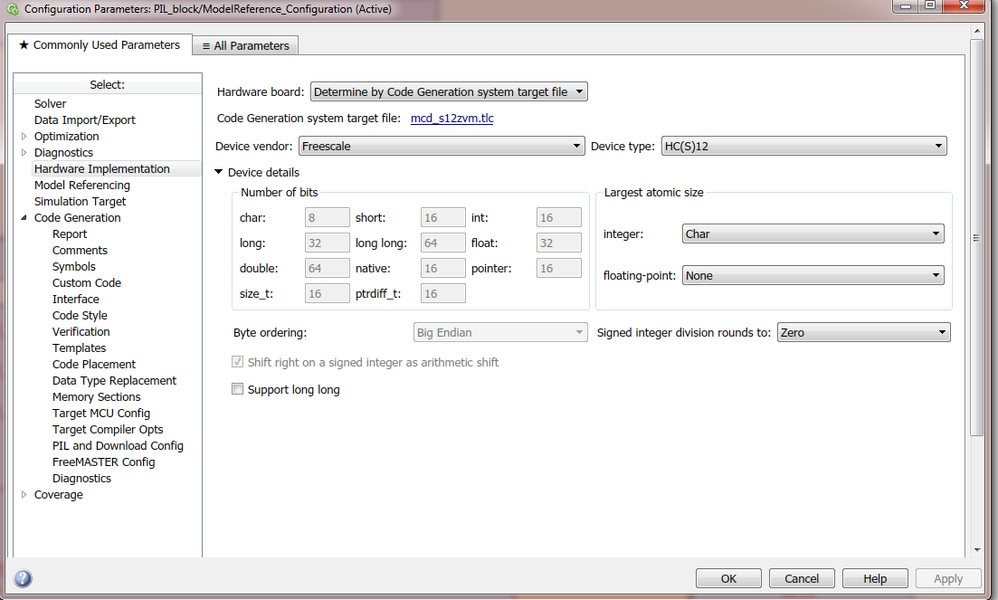The image size is (998, 600).
Task: Select PIL and Download Config item
Action: [118, 445]
